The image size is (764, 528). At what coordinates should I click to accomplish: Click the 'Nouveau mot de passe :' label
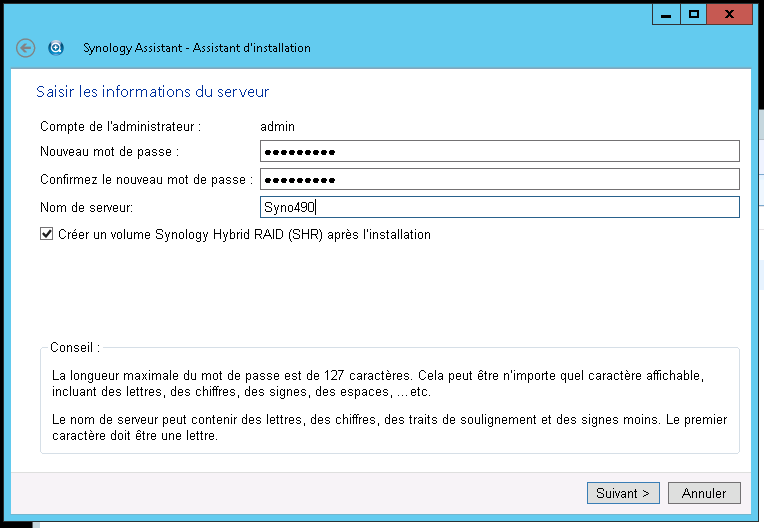click(x=110, y=151)
